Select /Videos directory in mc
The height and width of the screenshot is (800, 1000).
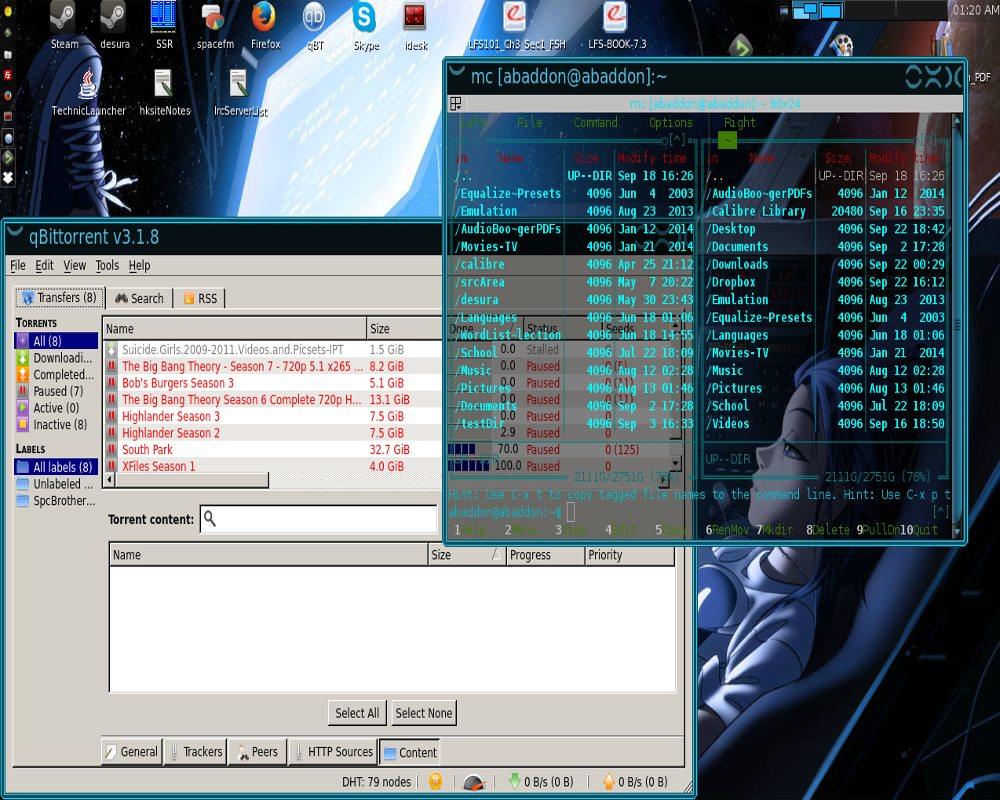click(825, 424)
